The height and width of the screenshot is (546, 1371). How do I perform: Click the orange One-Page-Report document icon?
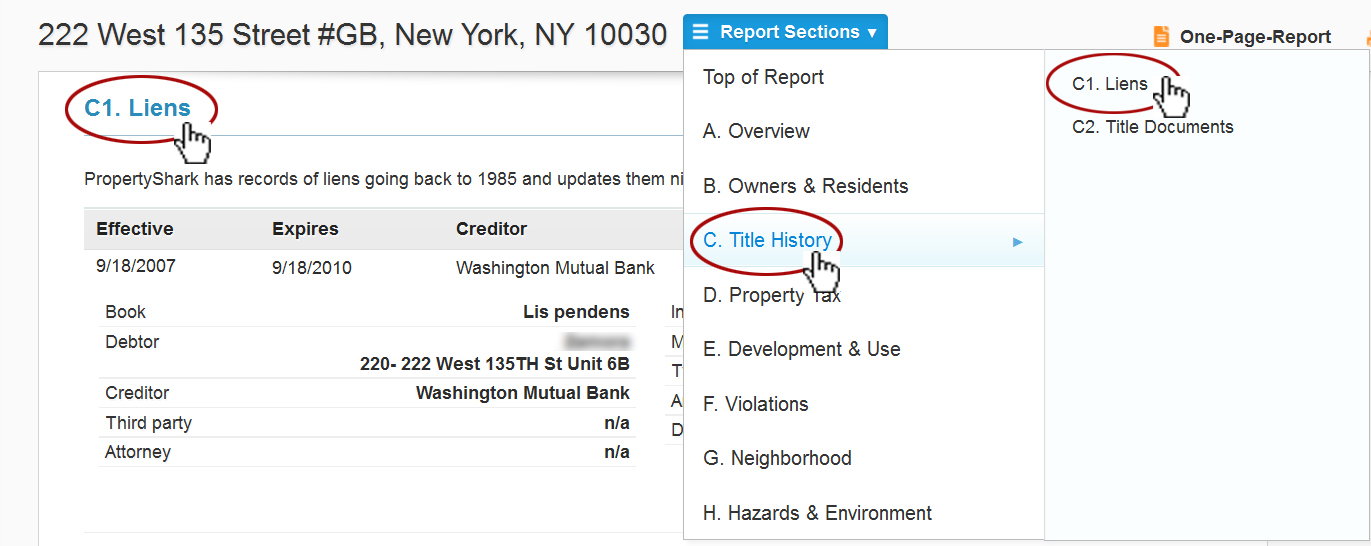click(x=1161, y=37)
